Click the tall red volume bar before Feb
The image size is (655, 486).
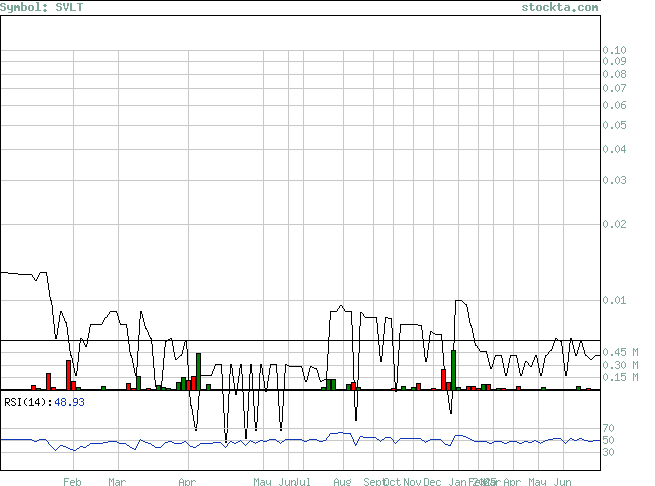point(69,375)
